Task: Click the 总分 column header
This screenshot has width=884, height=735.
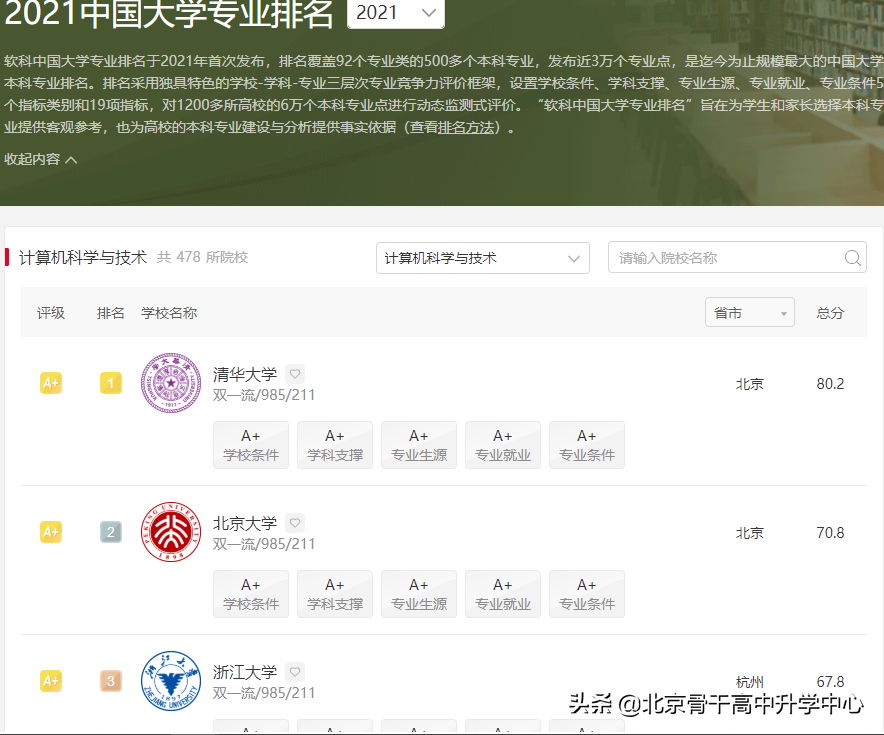Action: pos(830,313)
